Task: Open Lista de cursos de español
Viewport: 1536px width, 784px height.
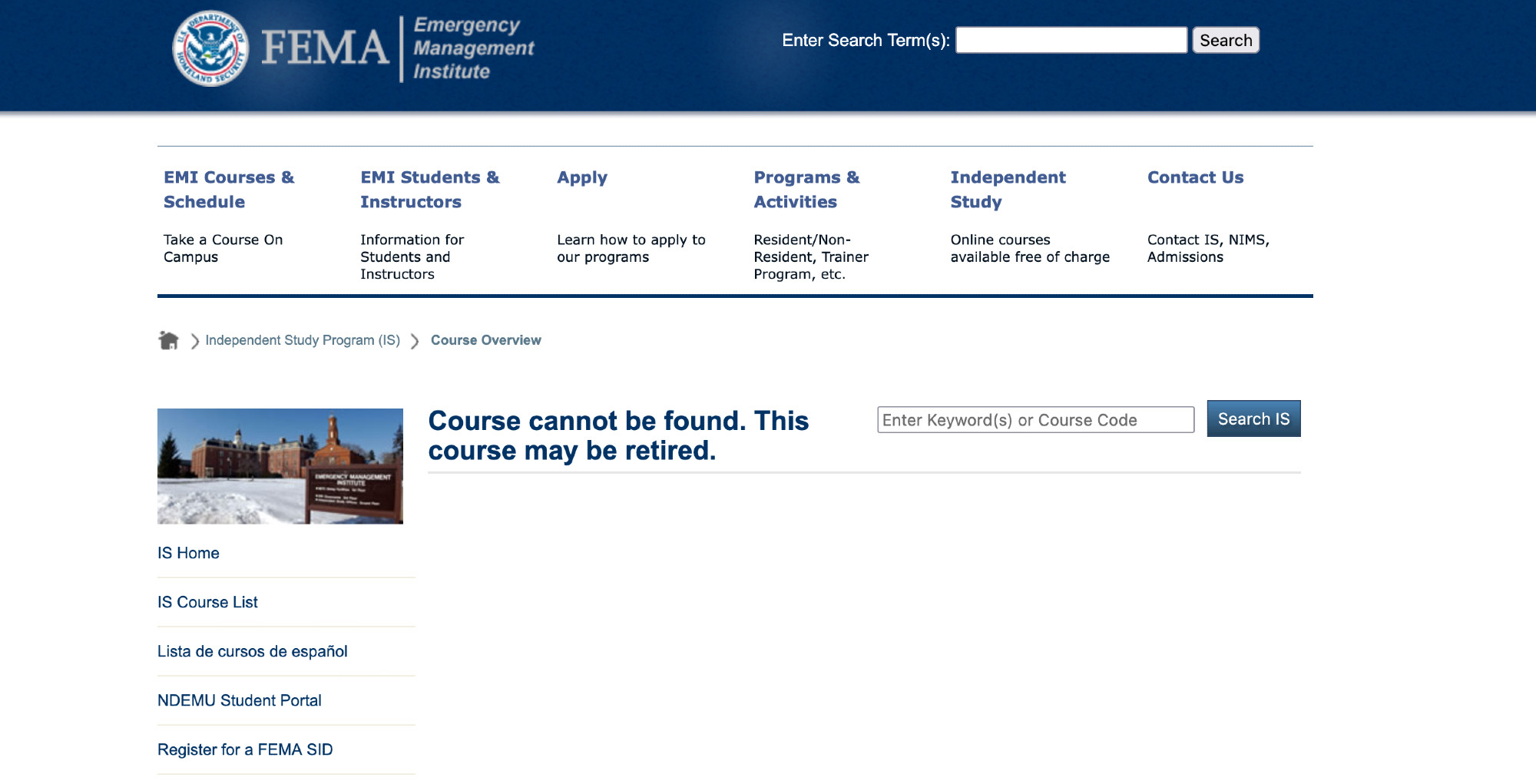Action: click(x=252, y=651)
